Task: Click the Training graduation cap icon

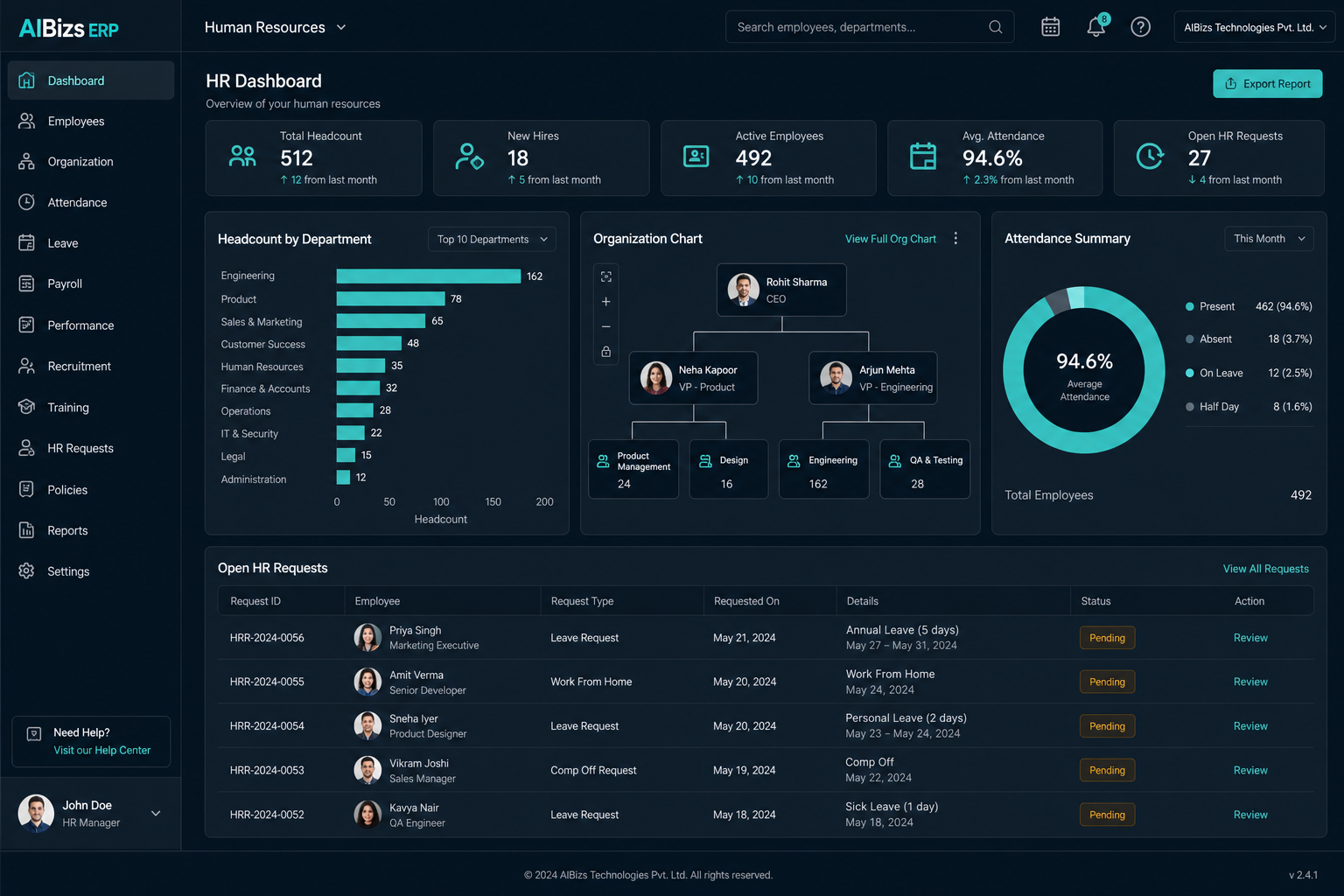Action: (27, 407)
